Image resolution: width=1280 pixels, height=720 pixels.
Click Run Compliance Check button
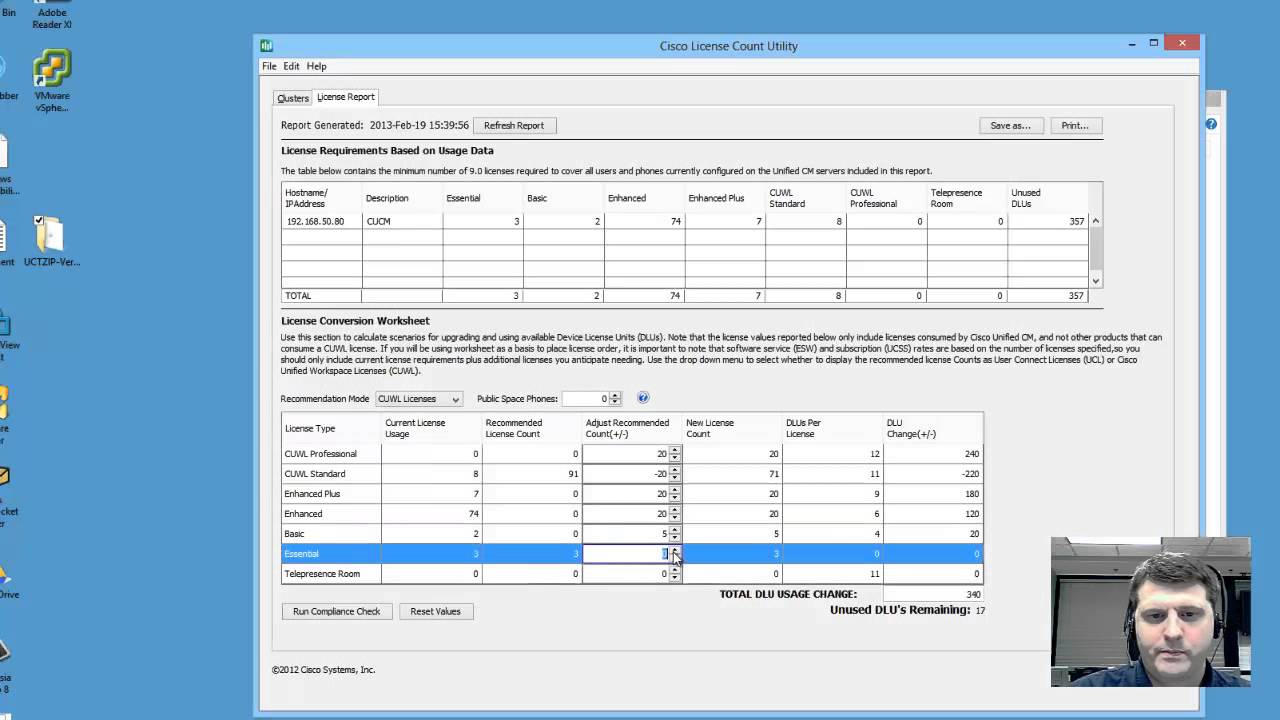[337, 611]
